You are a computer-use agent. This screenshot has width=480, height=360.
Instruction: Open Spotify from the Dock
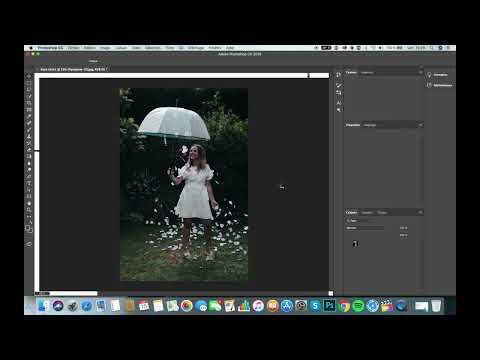click(358, 305)
